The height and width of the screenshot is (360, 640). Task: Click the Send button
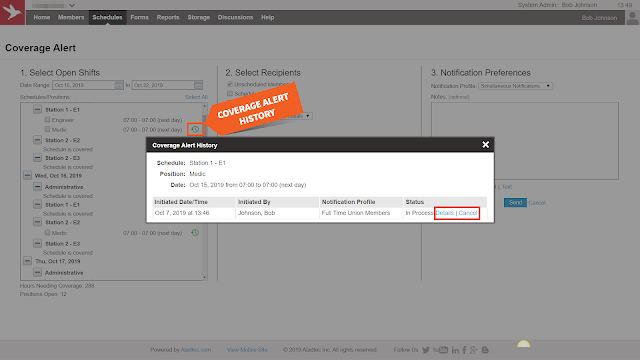[515, 202]
